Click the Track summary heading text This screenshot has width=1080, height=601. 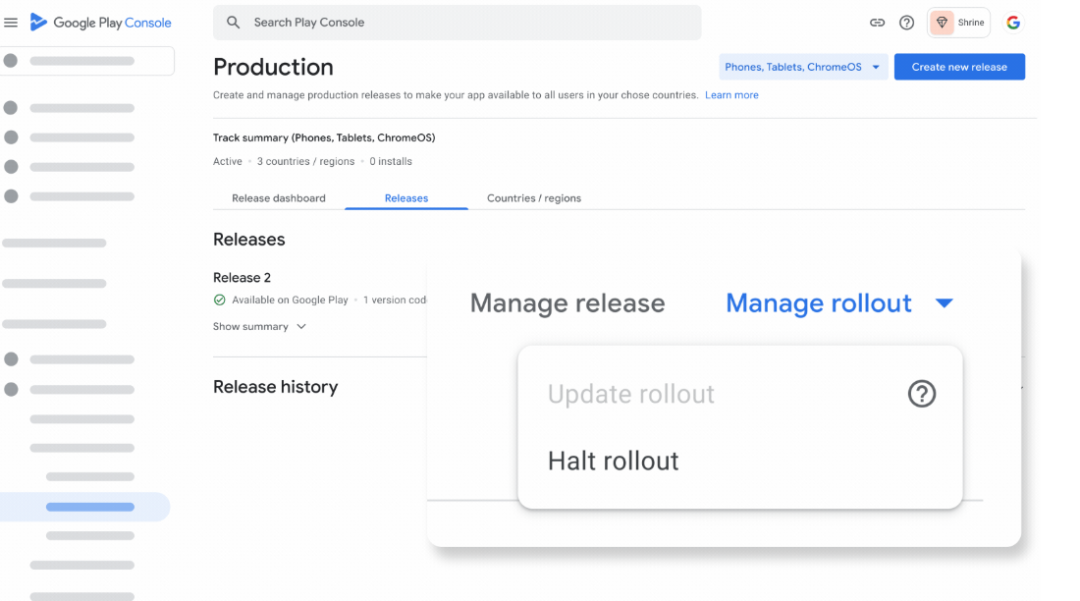tap(324, 138)
